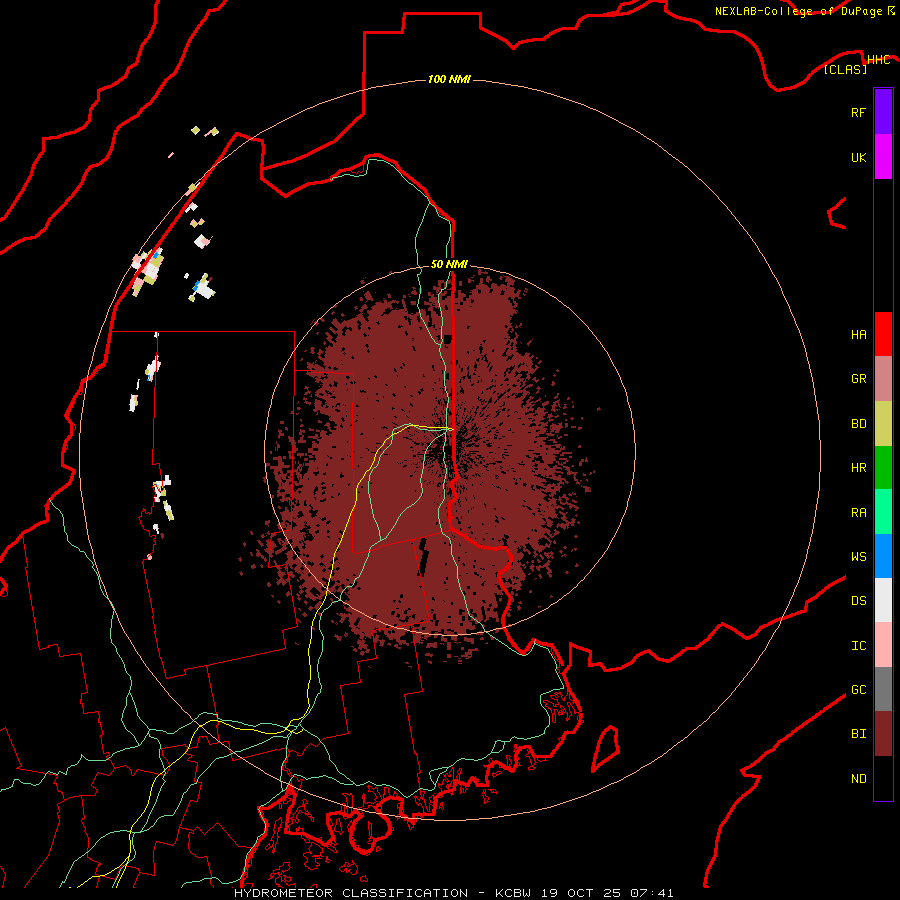The height and width of the screenshot is (900, 900).
Task: Click the UK magenta legend swatch
Action: 883,157
